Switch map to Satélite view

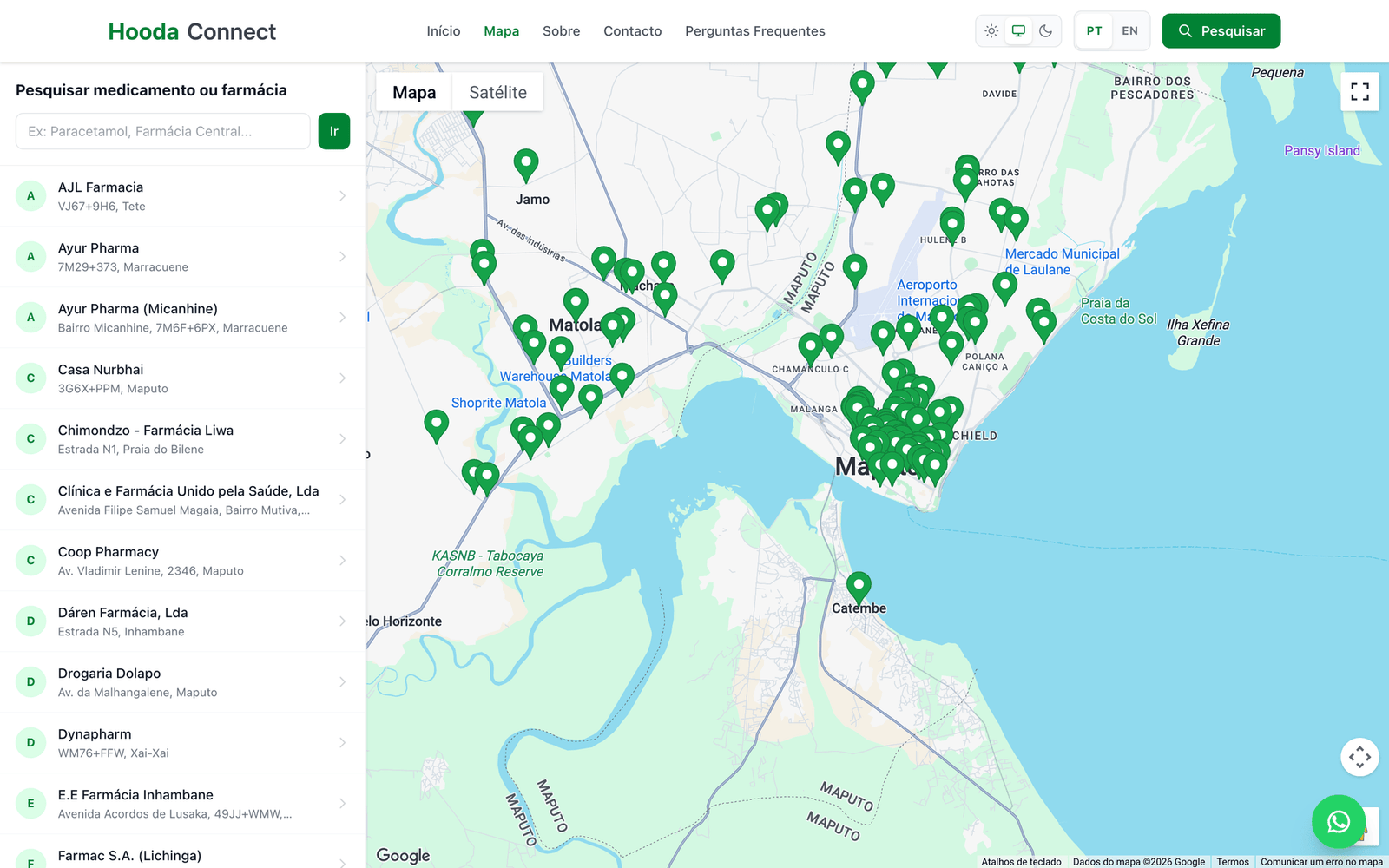tap(497, 92)
